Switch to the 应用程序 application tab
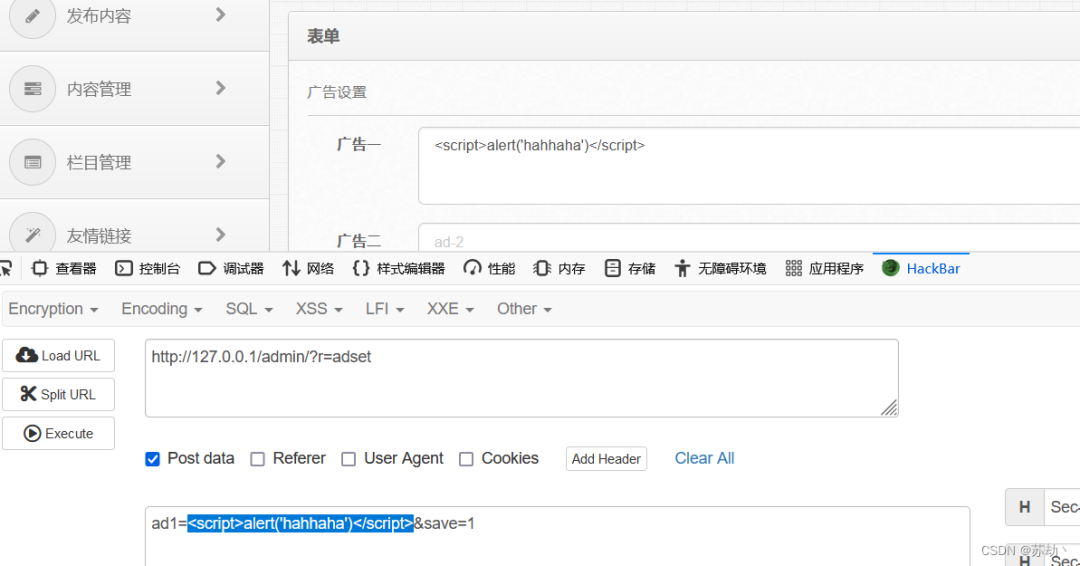1080x566 pixels. coord(824,269)
